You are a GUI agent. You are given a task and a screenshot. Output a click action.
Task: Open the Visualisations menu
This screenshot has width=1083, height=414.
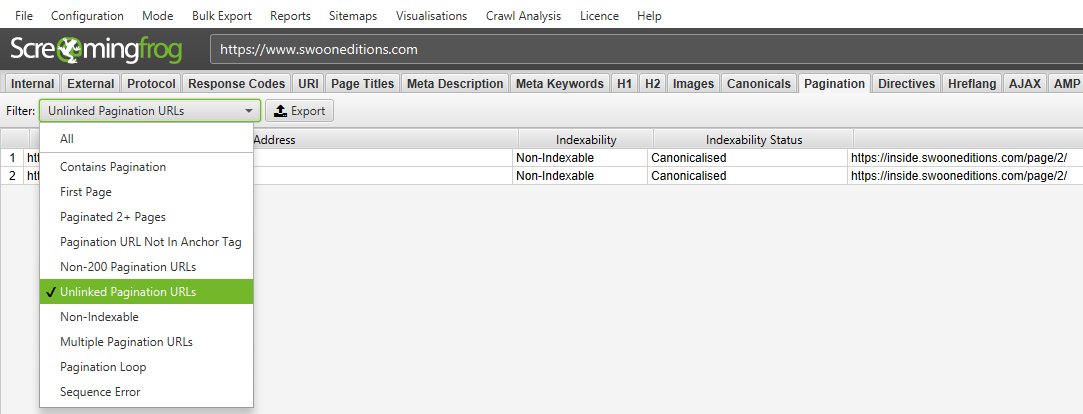coord(431,15)
